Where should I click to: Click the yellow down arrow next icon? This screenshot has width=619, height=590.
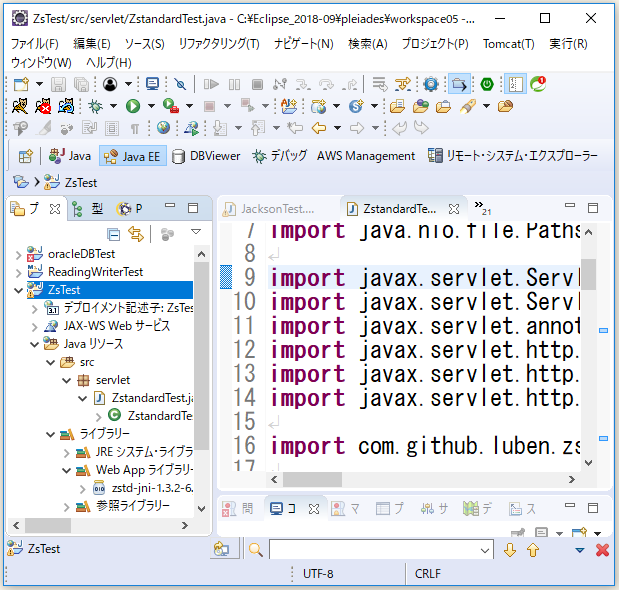coord(510,550)
